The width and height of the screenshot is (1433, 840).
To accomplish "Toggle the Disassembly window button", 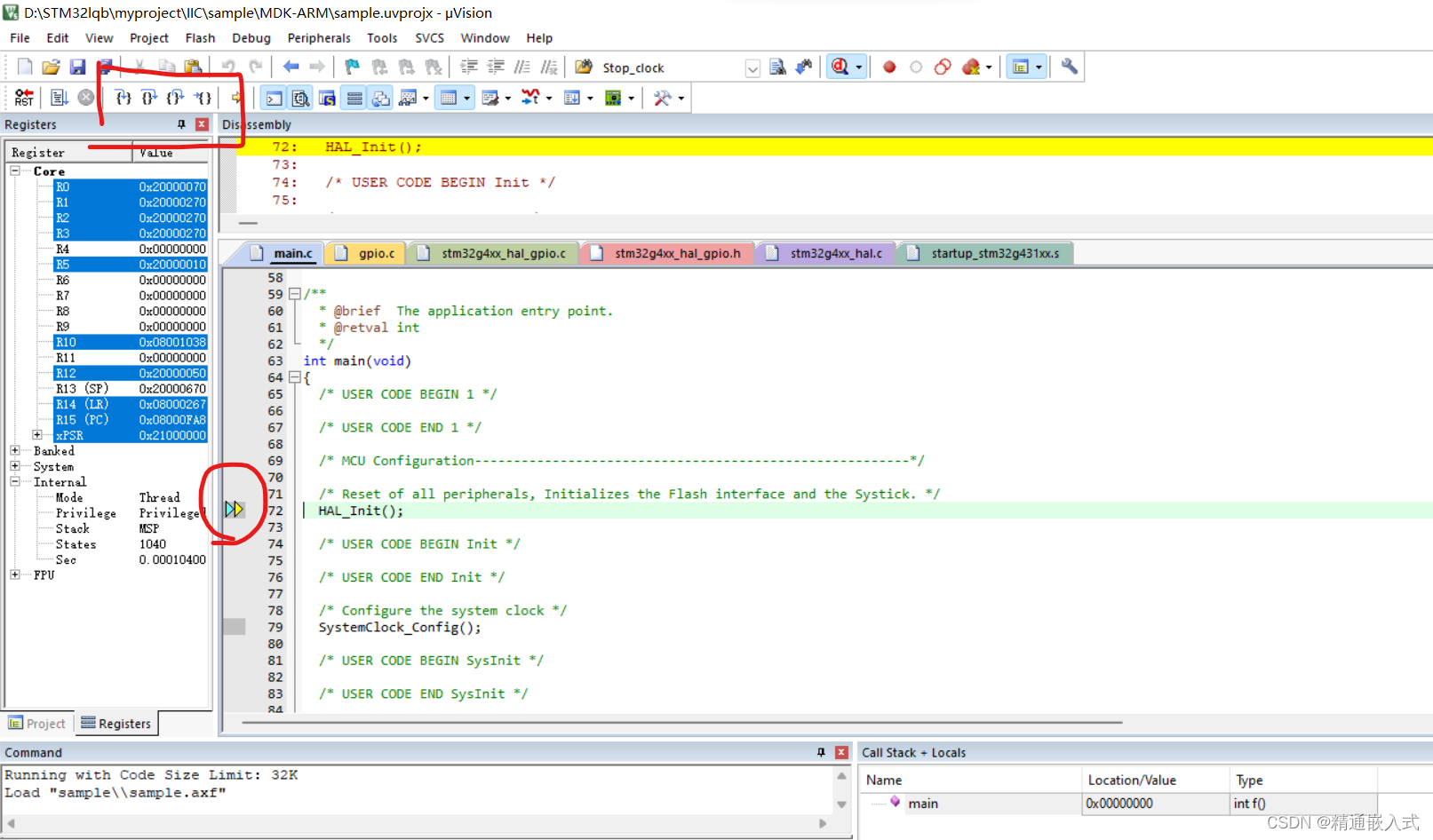I will click(x=301, y=98).
